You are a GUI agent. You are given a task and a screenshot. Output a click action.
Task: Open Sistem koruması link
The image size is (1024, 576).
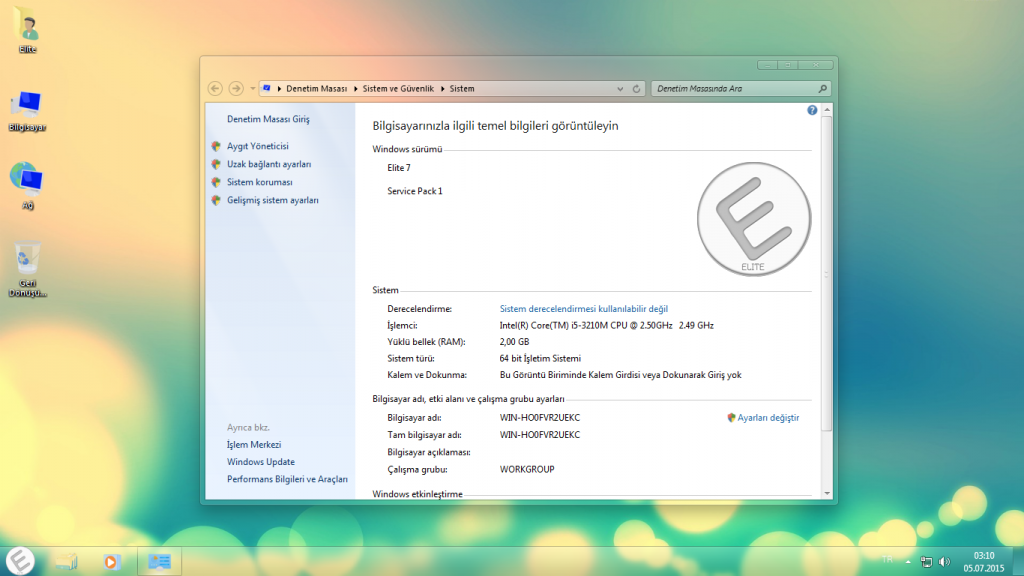coord(260,182)
